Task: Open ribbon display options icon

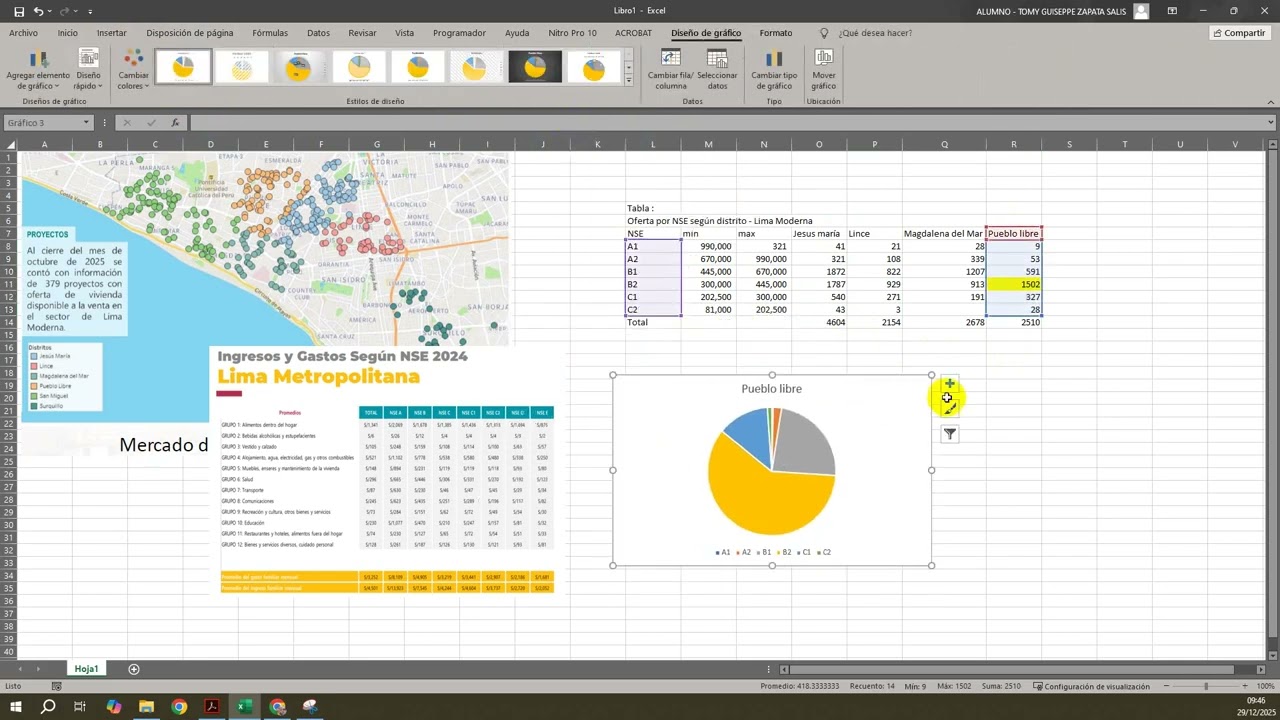Action: pyautogui.click(x=1170, y=11)
